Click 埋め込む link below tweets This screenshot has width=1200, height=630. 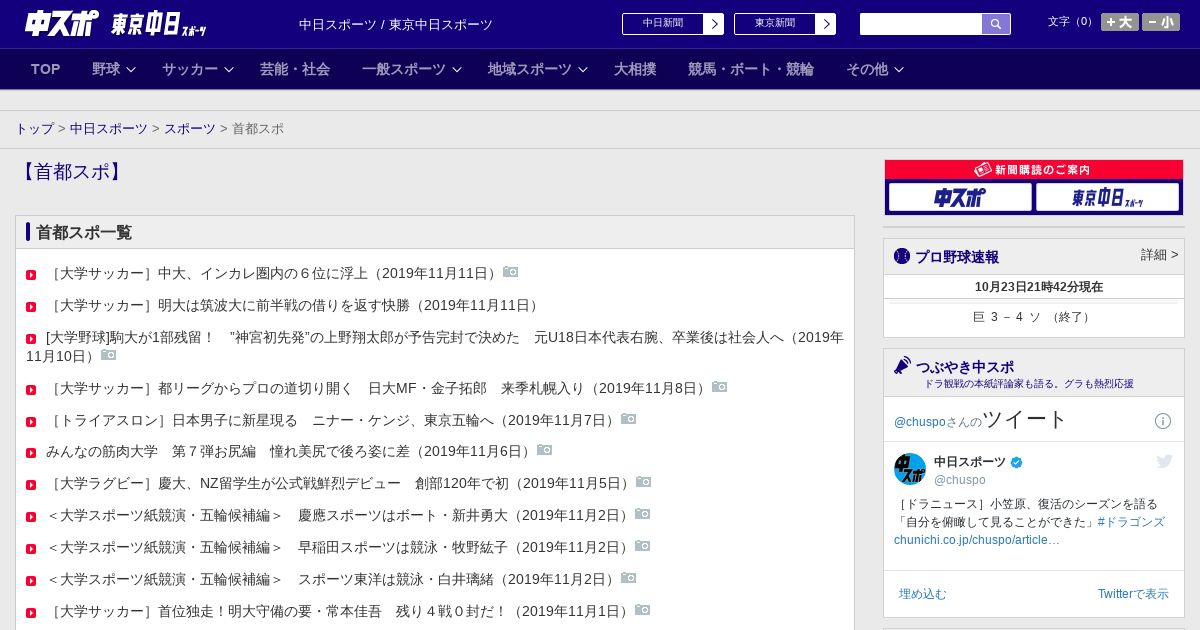coord(922,594)
